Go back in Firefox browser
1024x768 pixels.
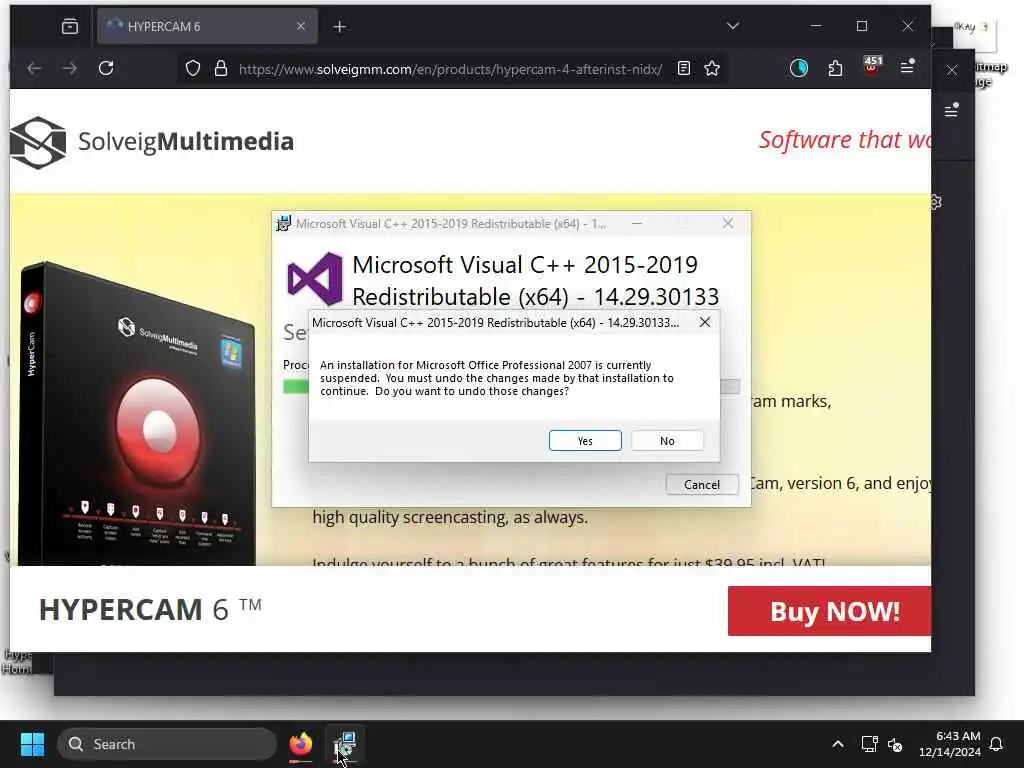[34, 68]
